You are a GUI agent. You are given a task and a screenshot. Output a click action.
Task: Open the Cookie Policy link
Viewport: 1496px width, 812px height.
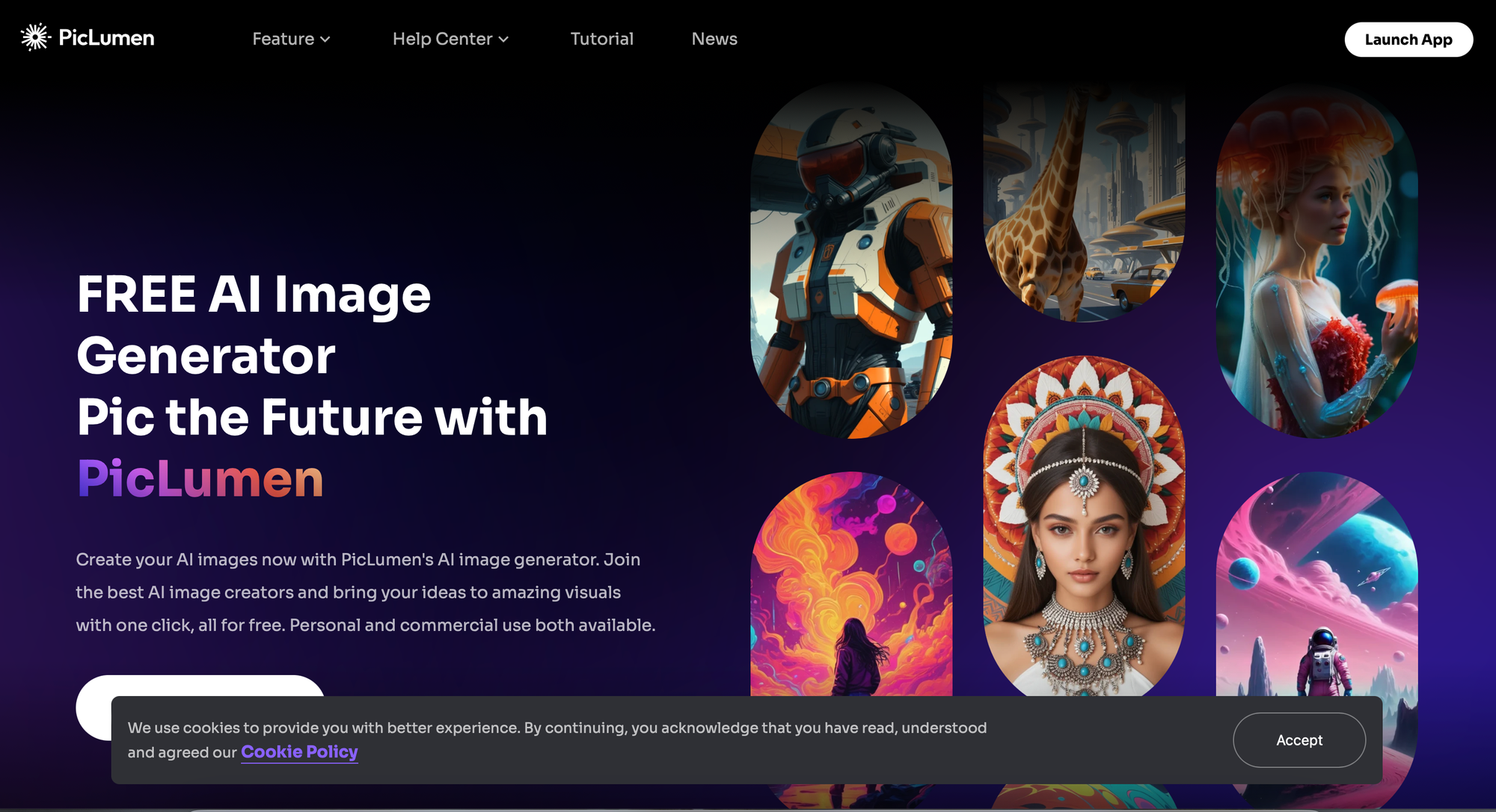point(299,752)
